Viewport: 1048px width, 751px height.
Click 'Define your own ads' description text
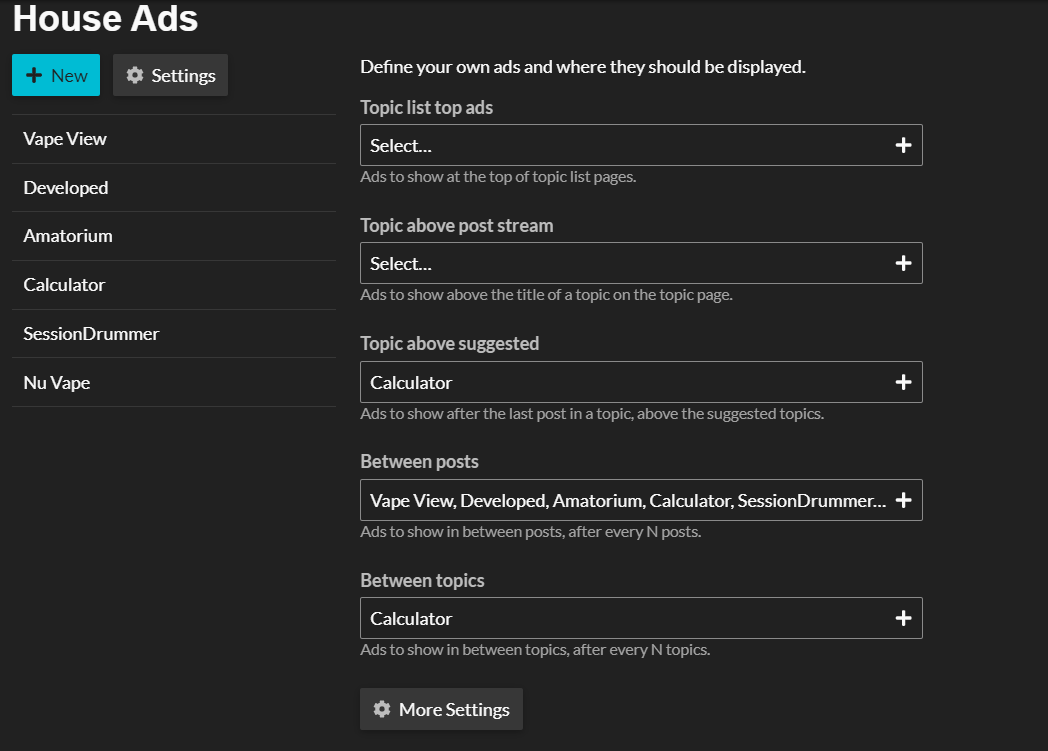pyautogui.click(x=583, y=67)
